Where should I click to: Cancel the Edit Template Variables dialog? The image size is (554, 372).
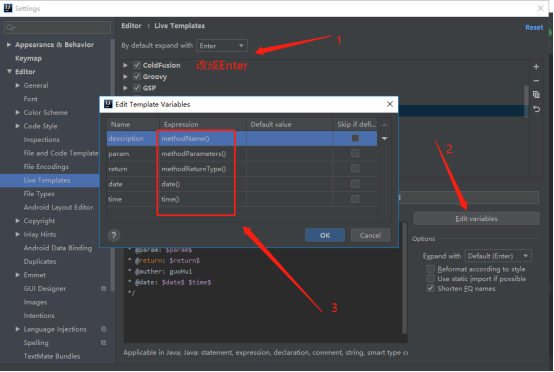(x=370, y=235)
